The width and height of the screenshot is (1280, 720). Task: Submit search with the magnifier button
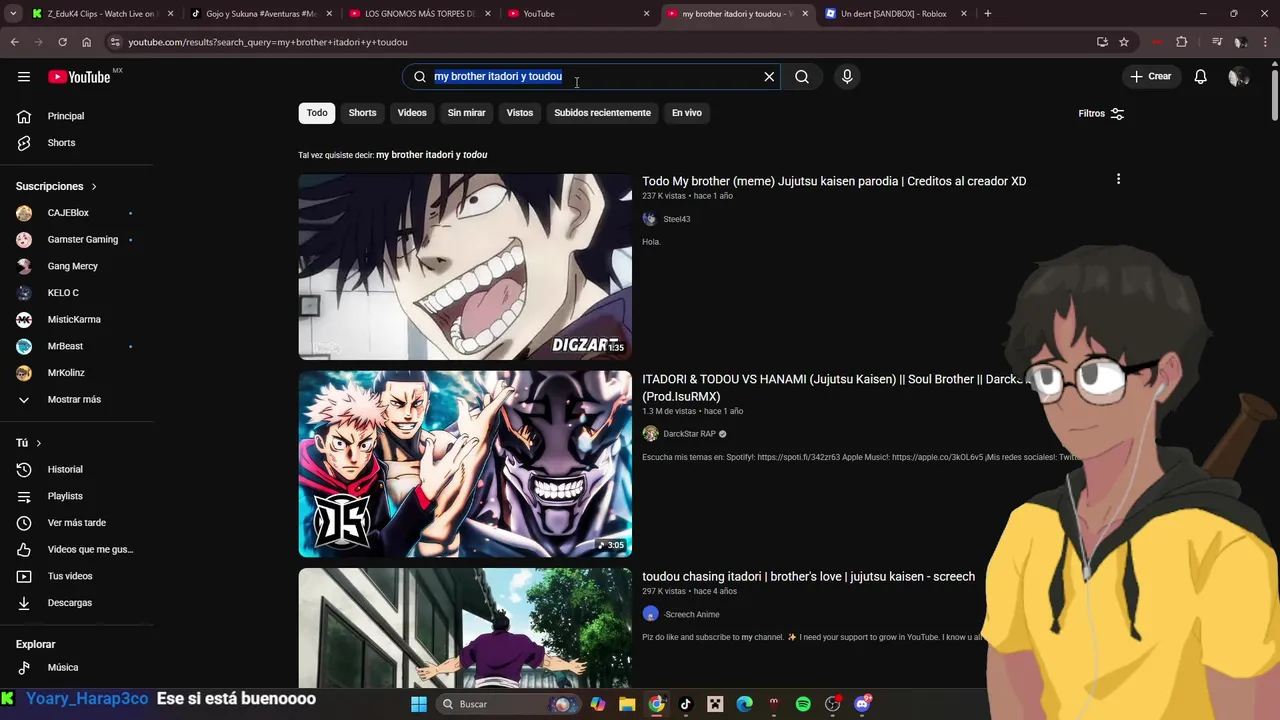click(802, 77)
